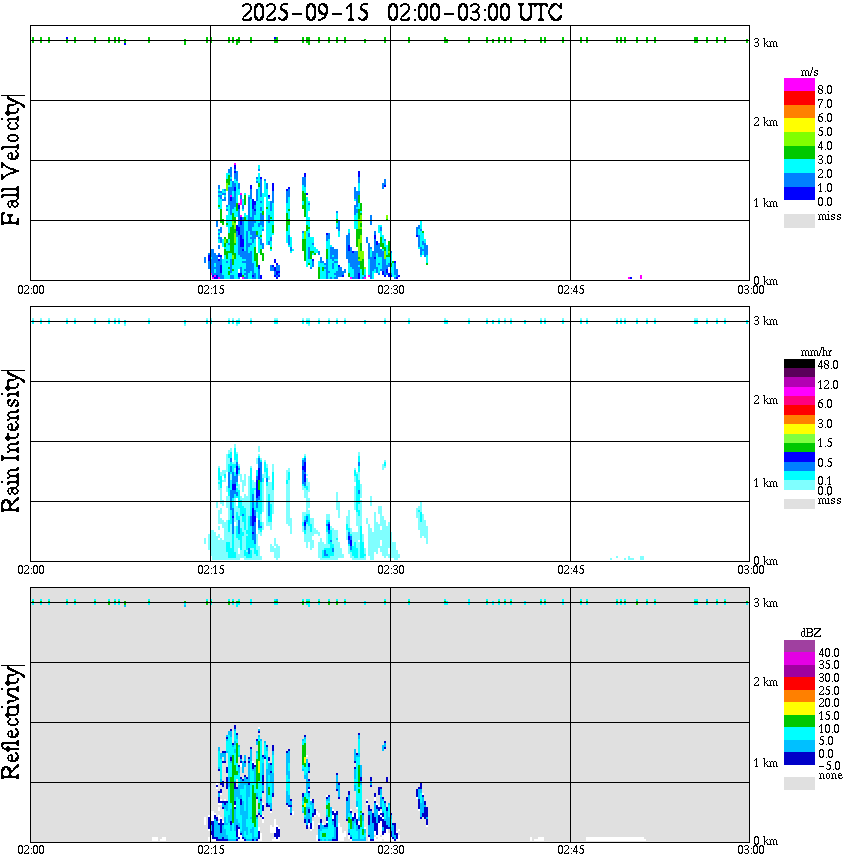Select the gray "miss" swatch in Rain Intensity legend
This screenshot has width=850, height=868.
[799, 504]
